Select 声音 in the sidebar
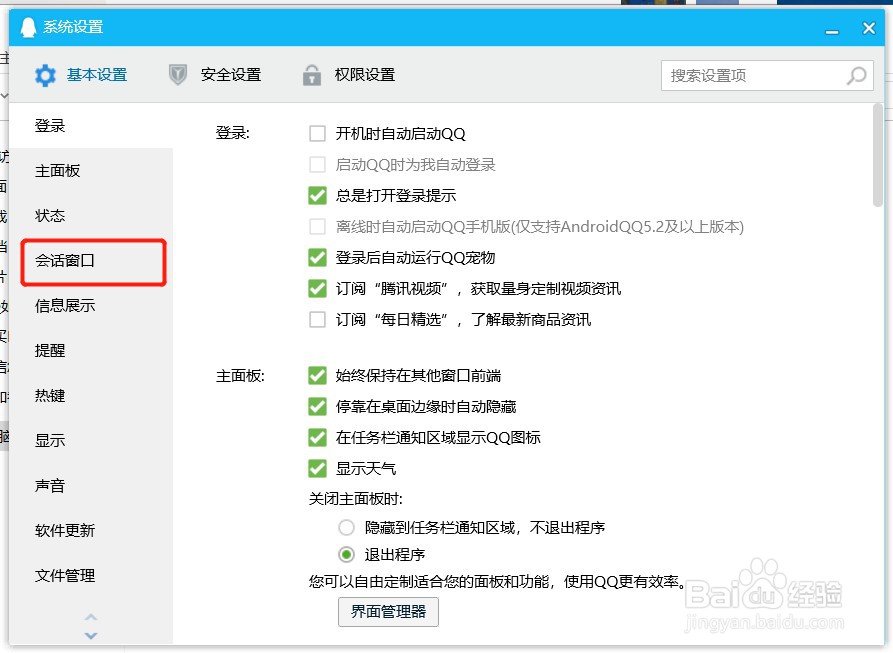The height and width of the screenshot is (653, 893). 91,486
